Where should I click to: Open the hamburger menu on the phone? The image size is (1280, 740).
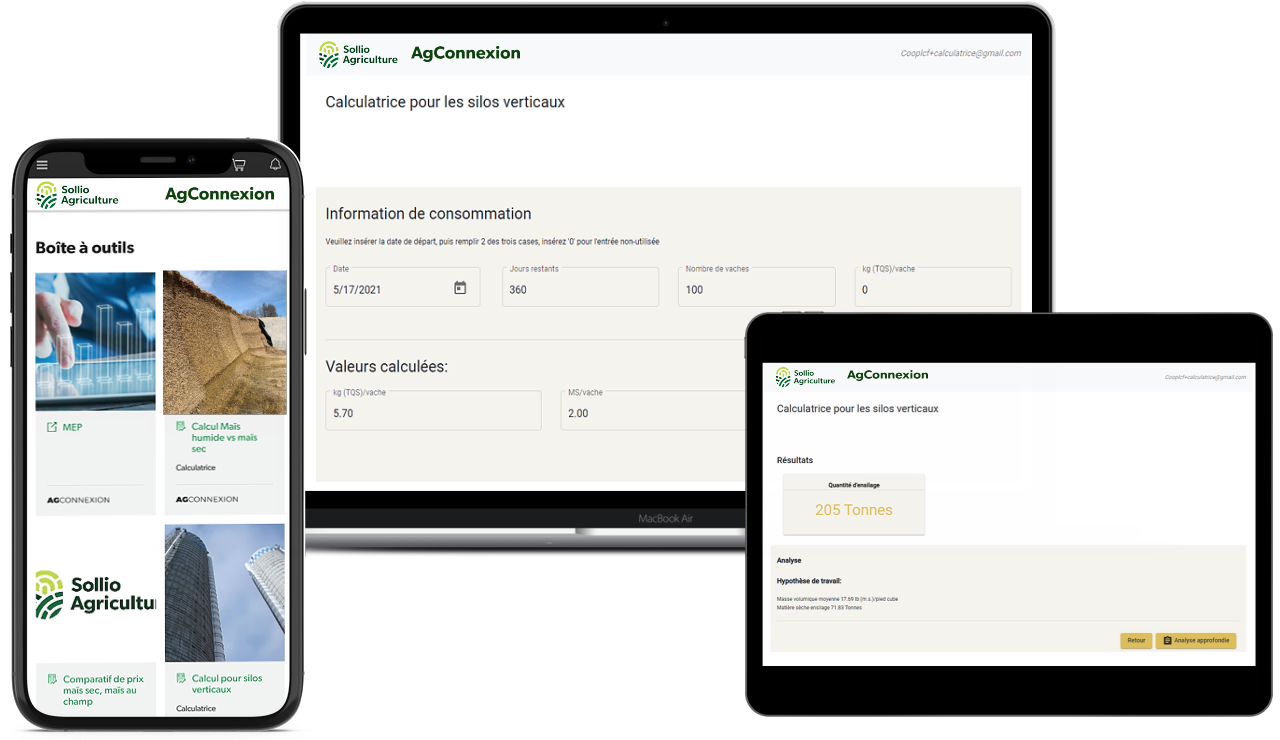42,165
